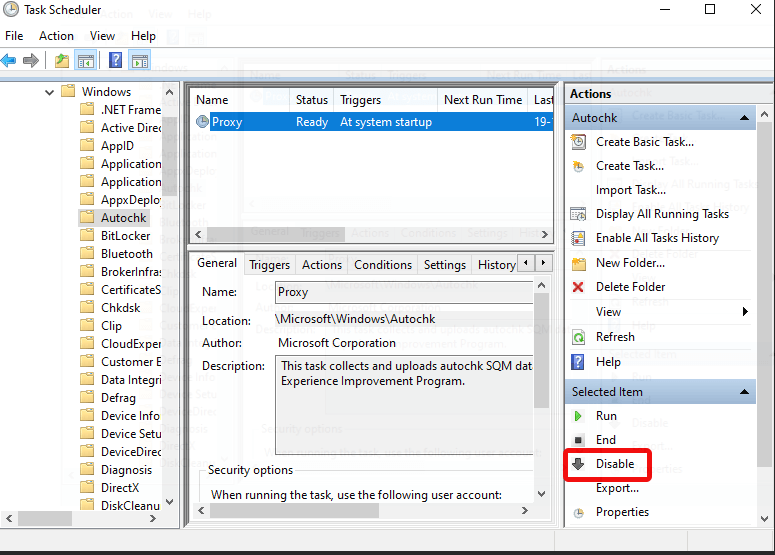
Task: Click the blue Help toolbar icon
Action: pos(116,61)
